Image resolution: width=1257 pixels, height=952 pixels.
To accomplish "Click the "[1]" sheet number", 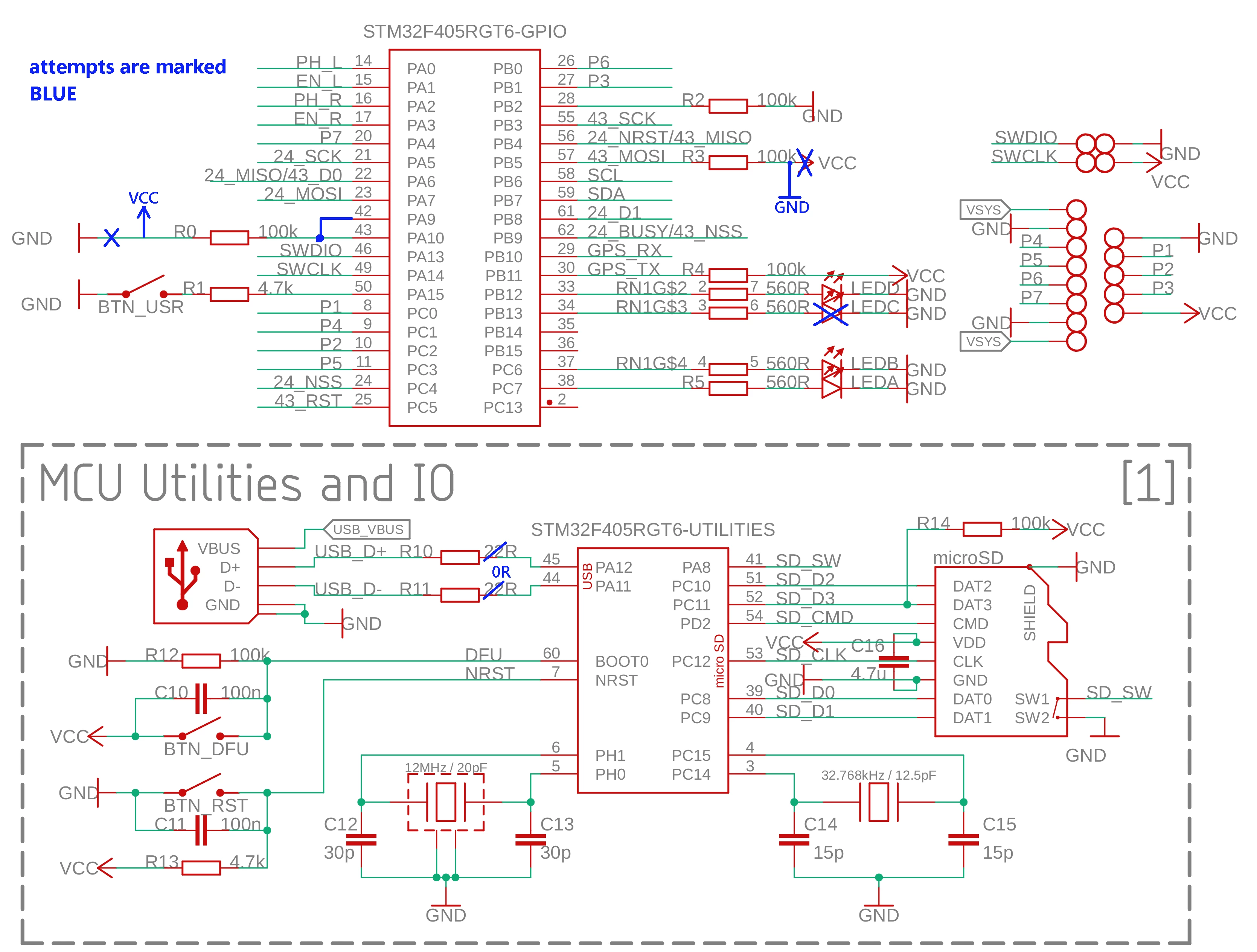I will (x=1148, y=482).
